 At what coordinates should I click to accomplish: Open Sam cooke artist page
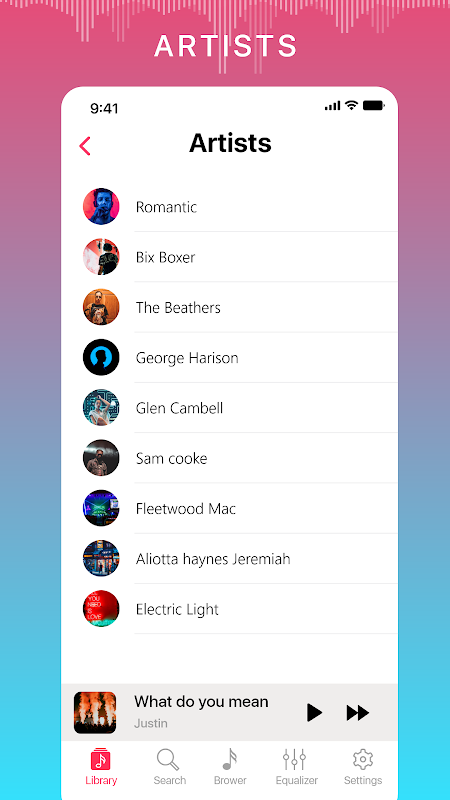pos(240,458)
